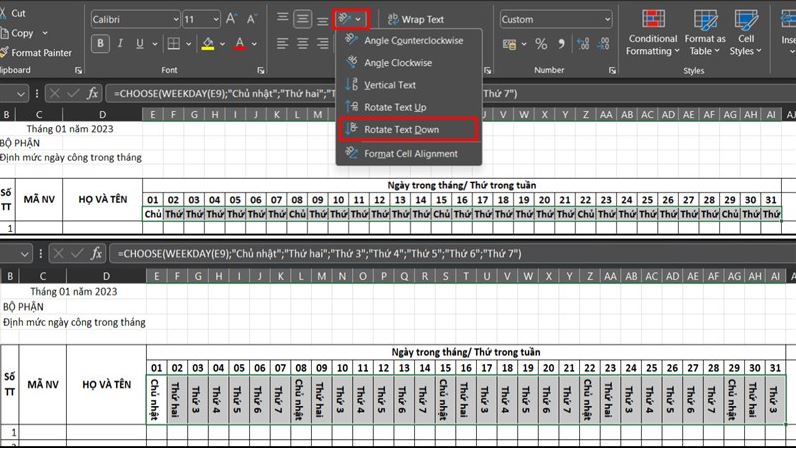Open Format Cell Alignment dialog
The width and height of the screenshot is (796, 449).
408,153
